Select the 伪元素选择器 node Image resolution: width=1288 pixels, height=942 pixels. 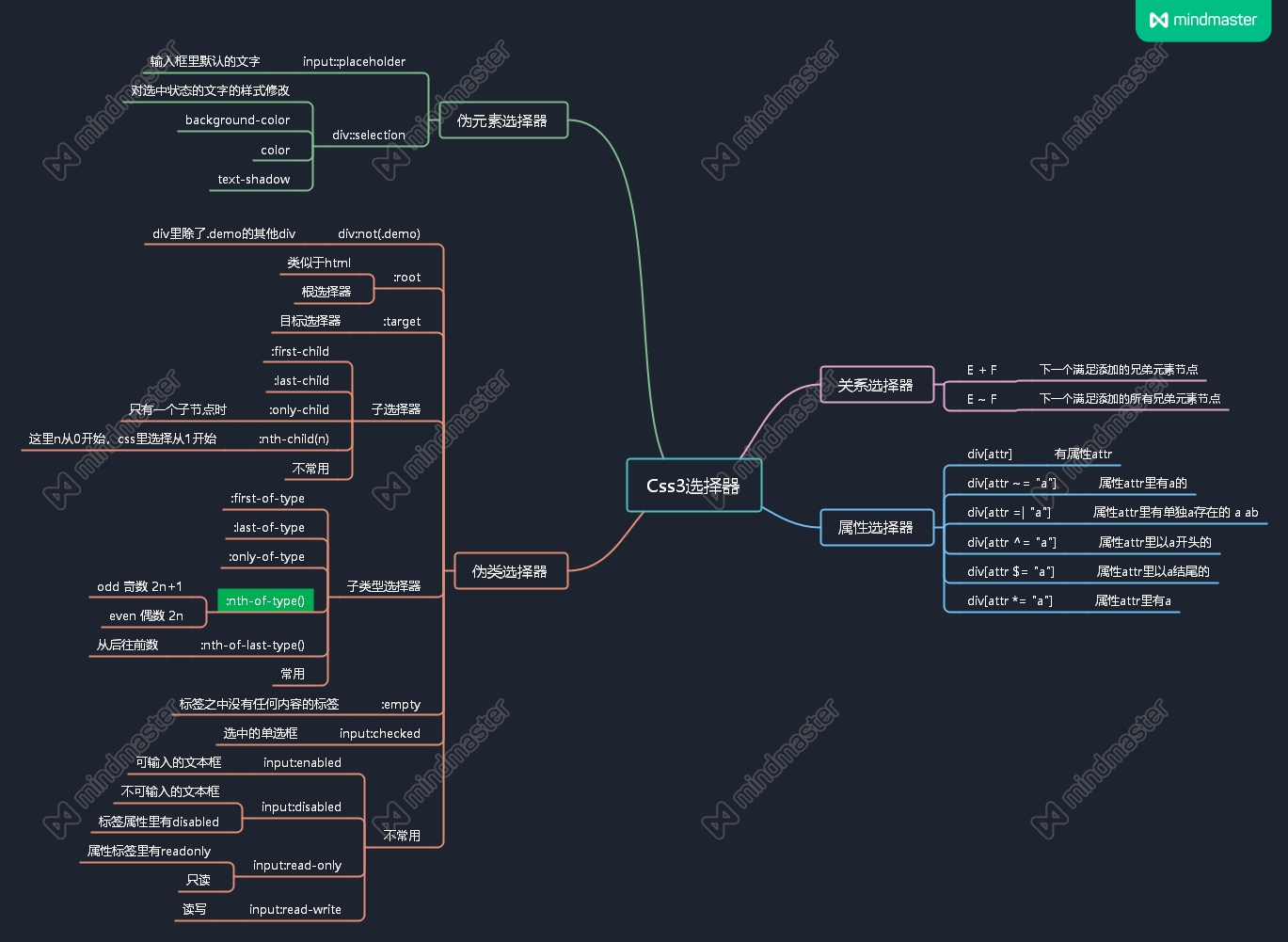(502, 120)
